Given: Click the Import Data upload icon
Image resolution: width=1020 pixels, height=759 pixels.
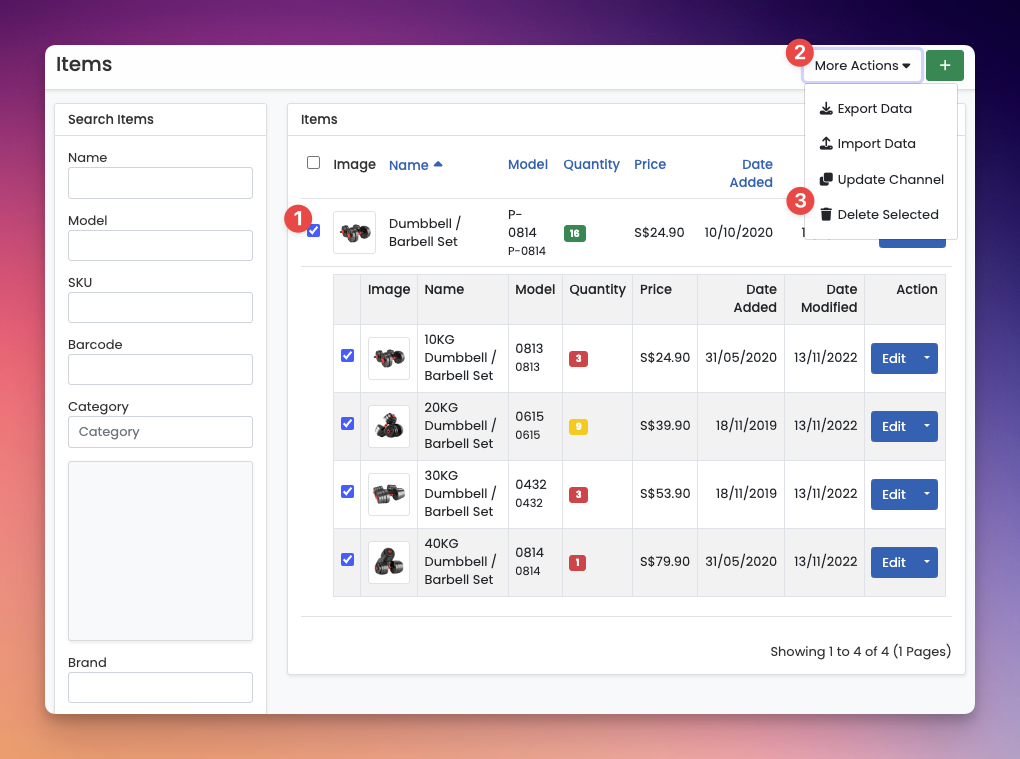Looking at the screenshot, I should tap(826, 143).
